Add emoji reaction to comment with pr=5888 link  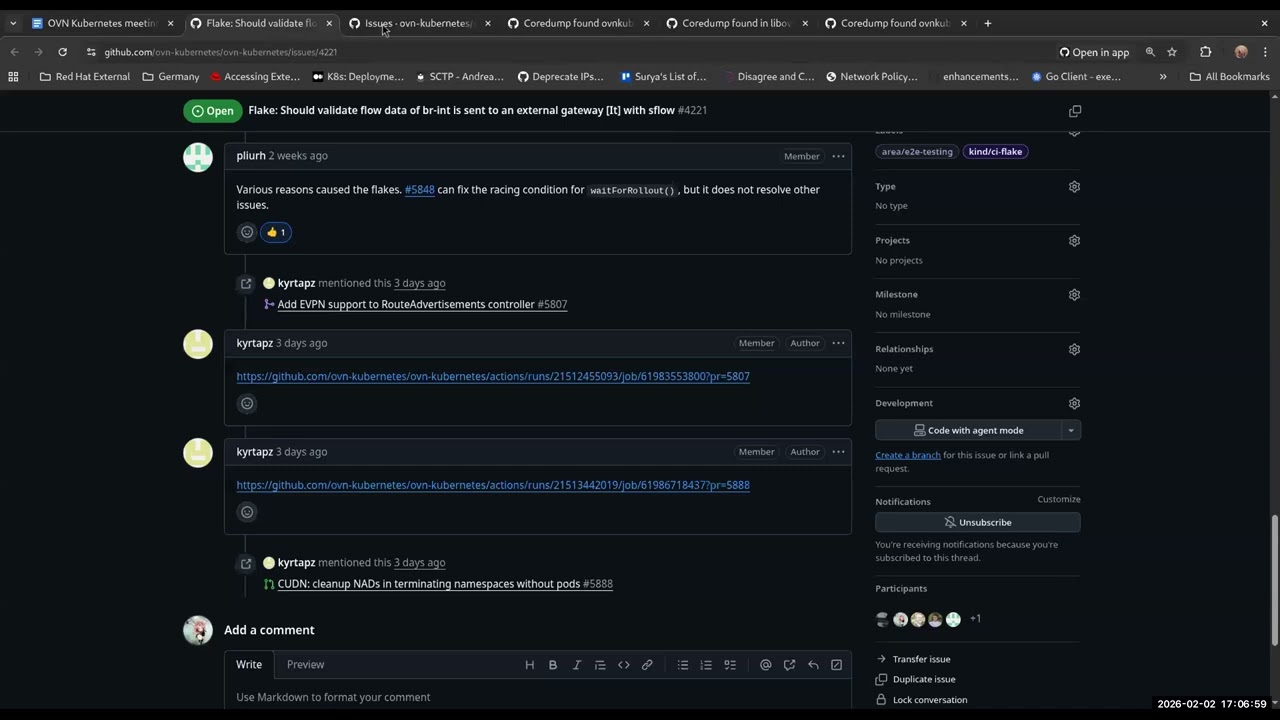247,512
